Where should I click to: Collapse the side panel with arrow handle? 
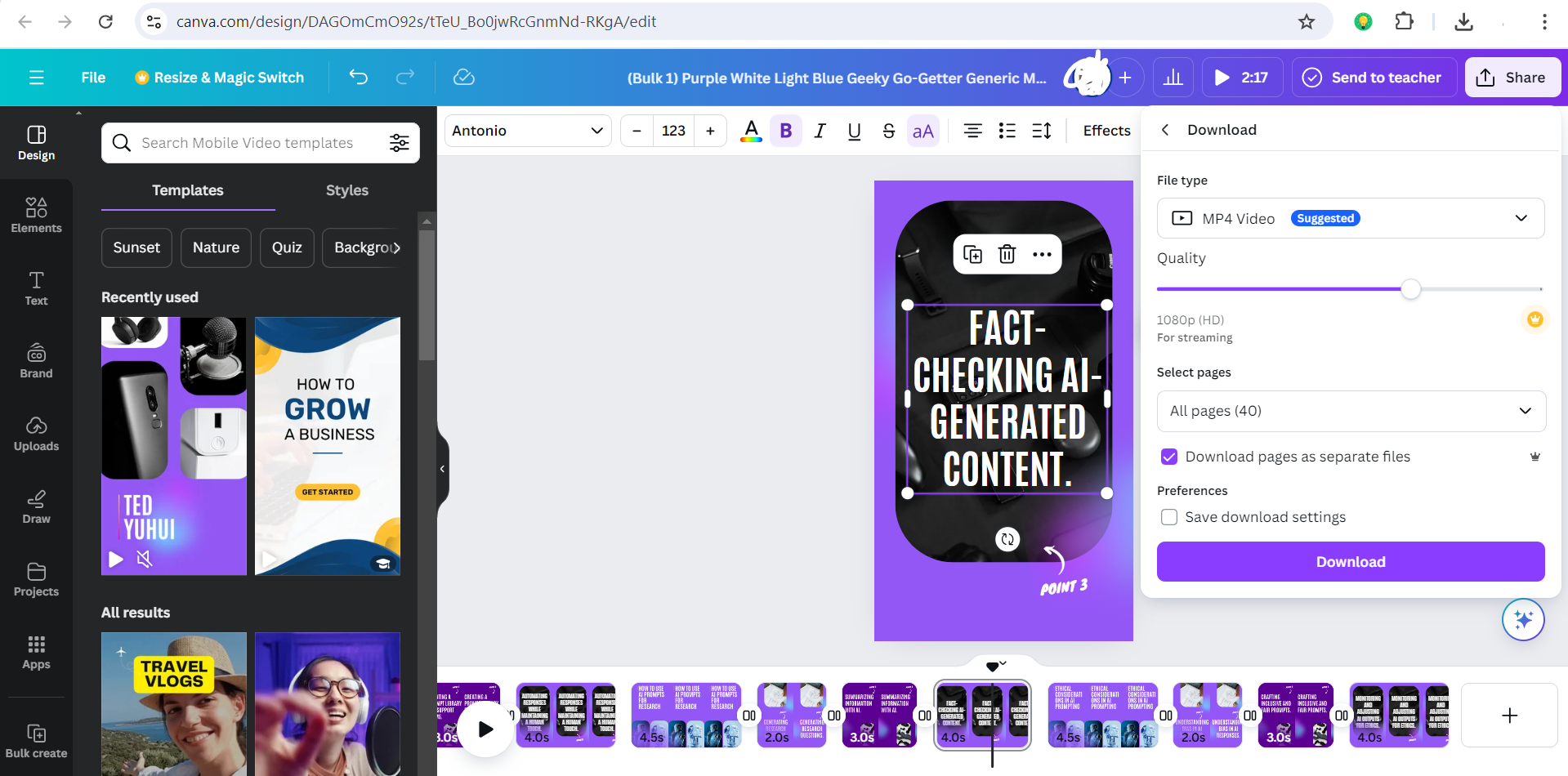tap(442, 469)
